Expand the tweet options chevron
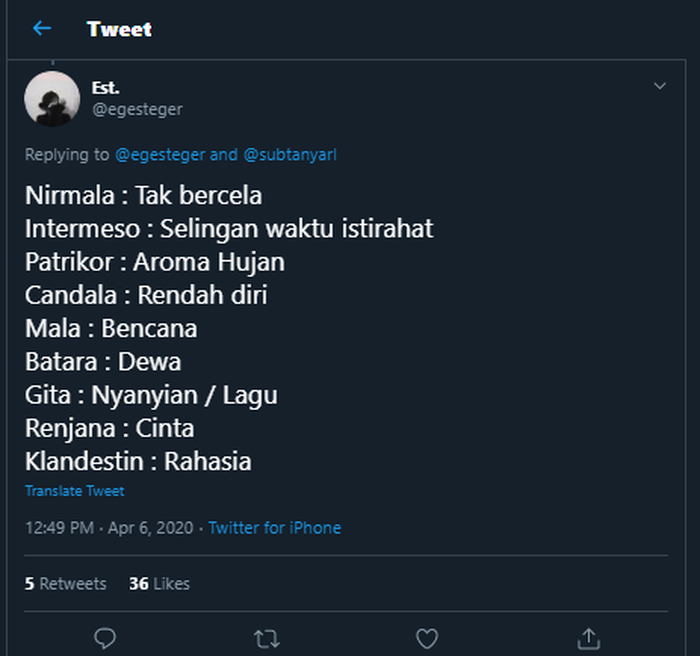Viewport: 700px width, 656px height. pyautogui.click(x=659, y=87)
